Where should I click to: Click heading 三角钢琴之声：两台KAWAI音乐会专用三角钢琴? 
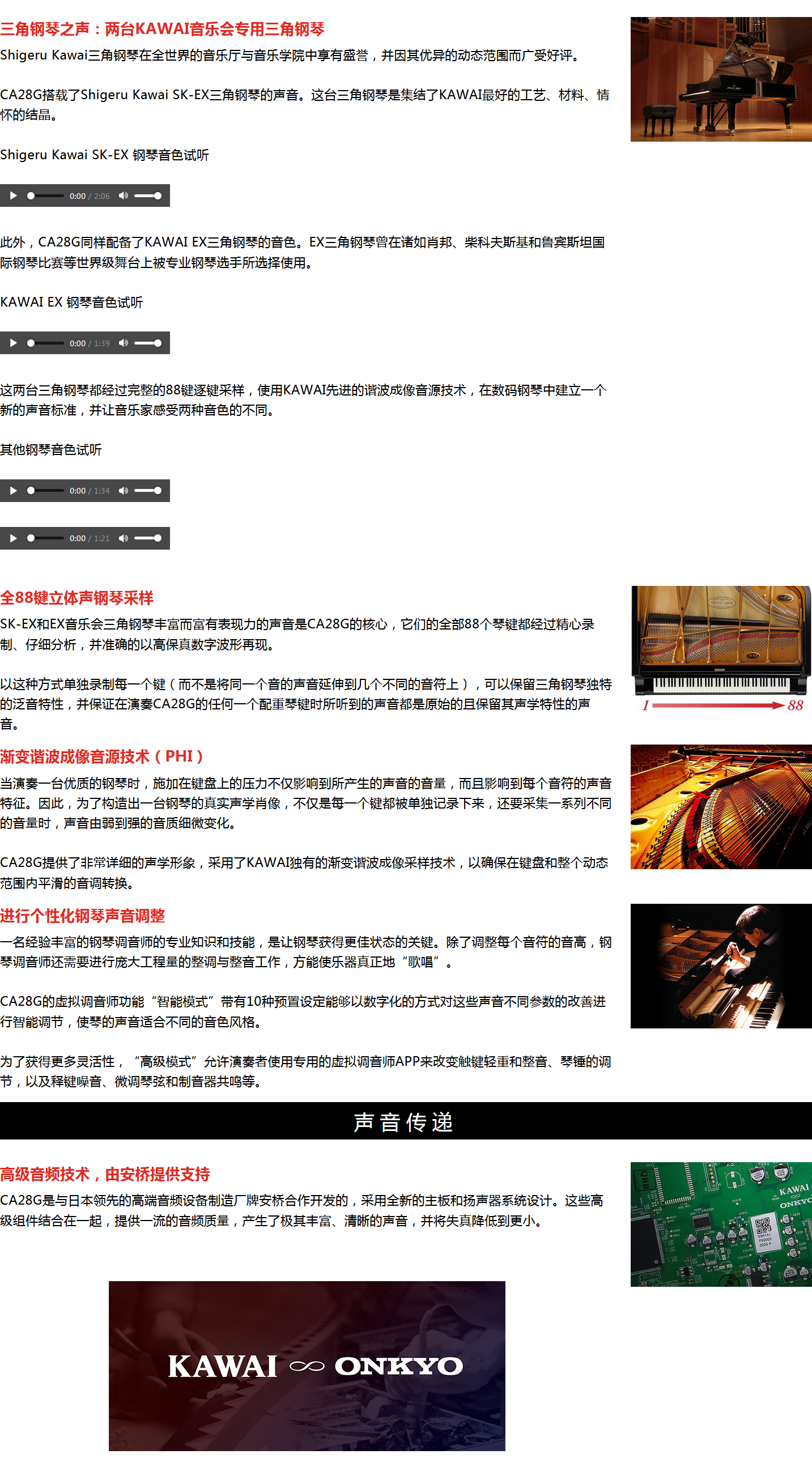[163, 29]
